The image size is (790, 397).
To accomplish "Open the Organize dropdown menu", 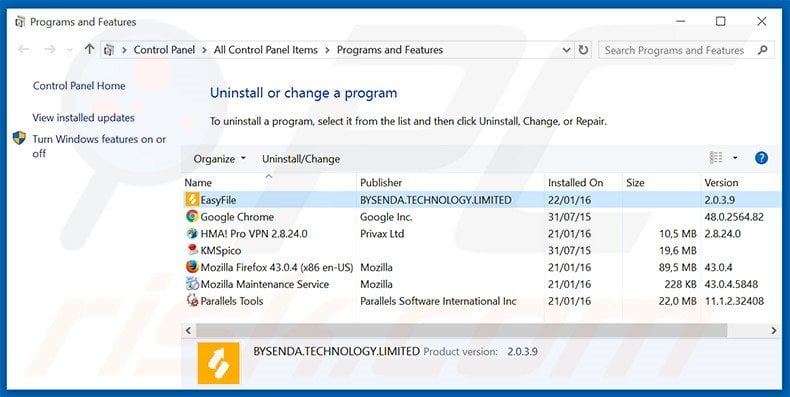I will tap(220, 159).
